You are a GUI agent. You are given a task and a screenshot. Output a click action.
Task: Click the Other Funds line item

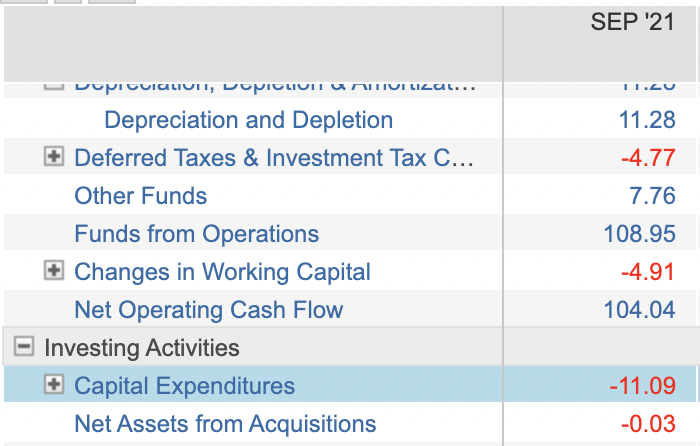pos(141,196)
